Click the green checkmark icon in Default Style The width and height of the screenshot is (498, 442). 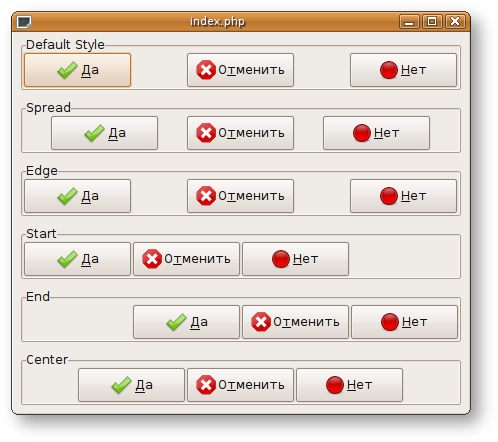[67, 70]
